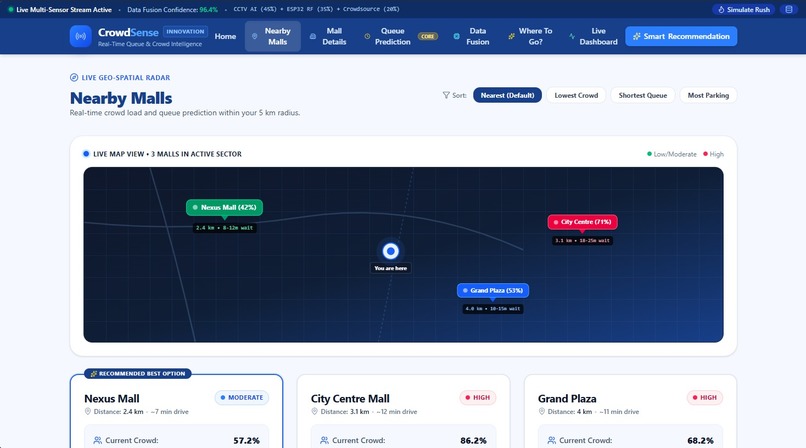Click the Data Fusion chip icon
Screen dimensions: 806x448
point(456,36)
